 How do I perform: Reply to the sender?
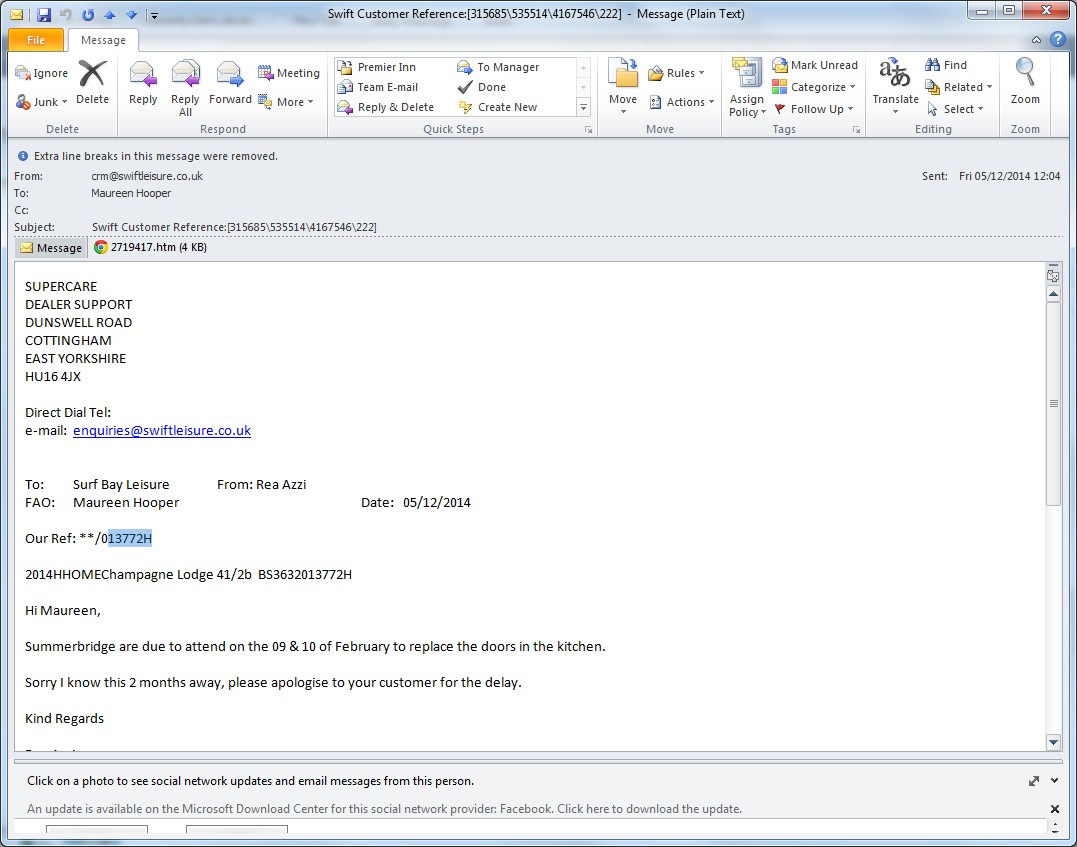pos(143,82)
